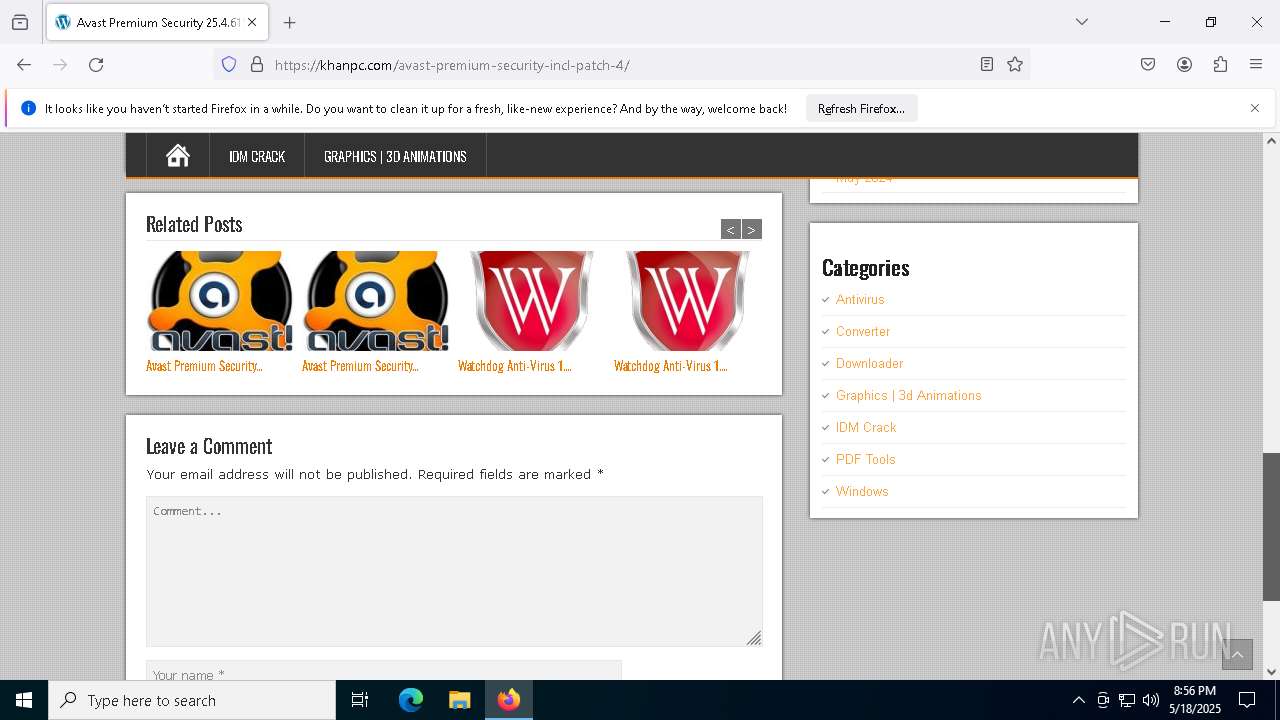Go back to previous page

click(x=24, y=65)
